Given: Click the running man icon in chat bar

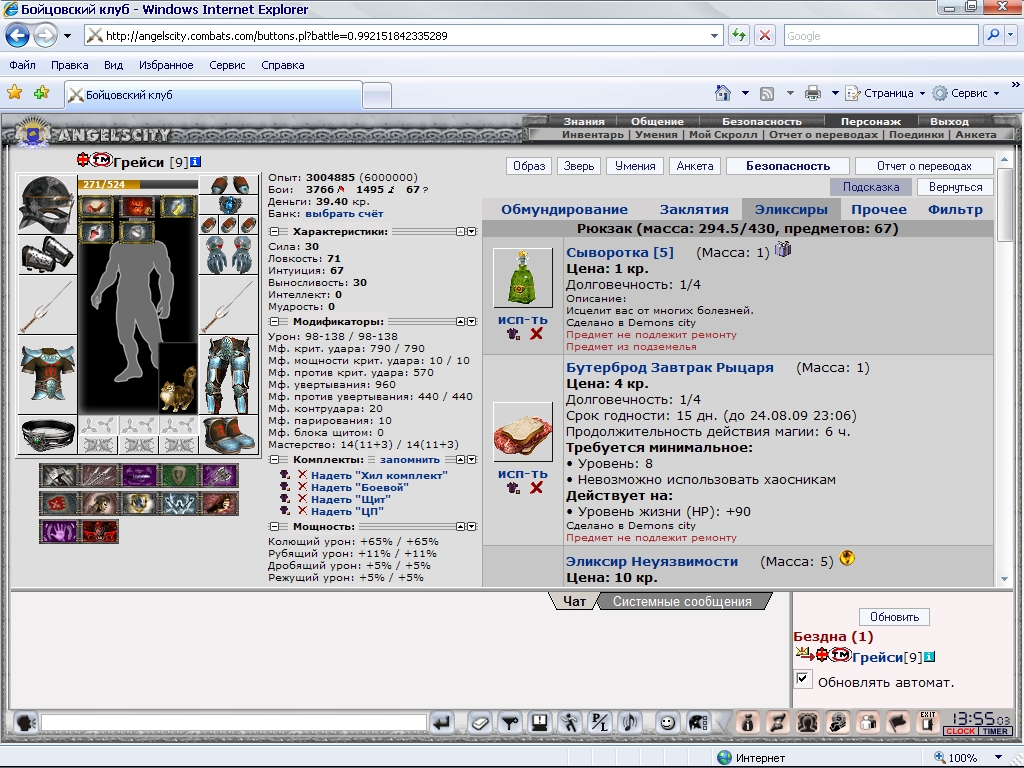Looking at the screenshot, I should [x=569, y=723].
